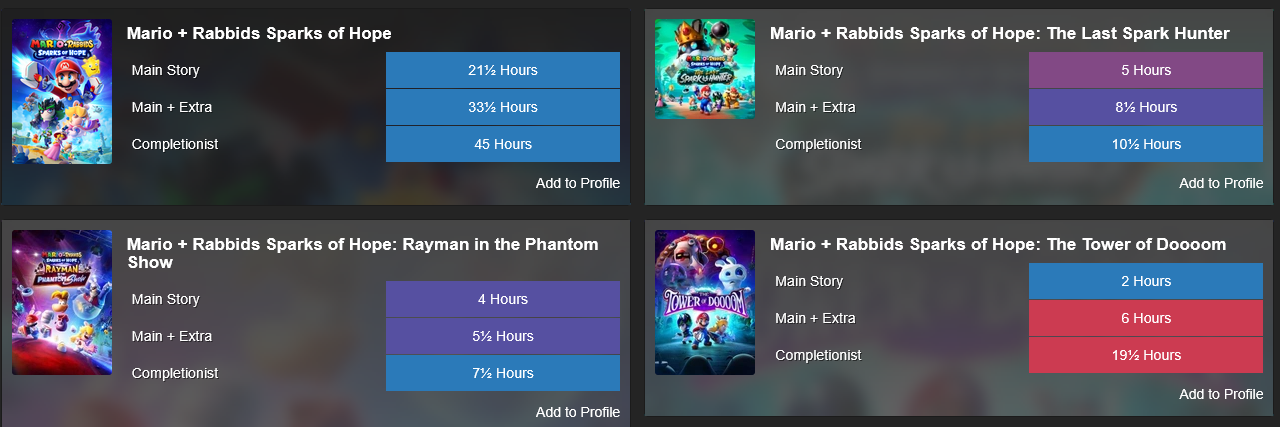Select the 7½ Hours Completionist bar
This screenshot has height=427, width=1280.
[x=503, y=373]
